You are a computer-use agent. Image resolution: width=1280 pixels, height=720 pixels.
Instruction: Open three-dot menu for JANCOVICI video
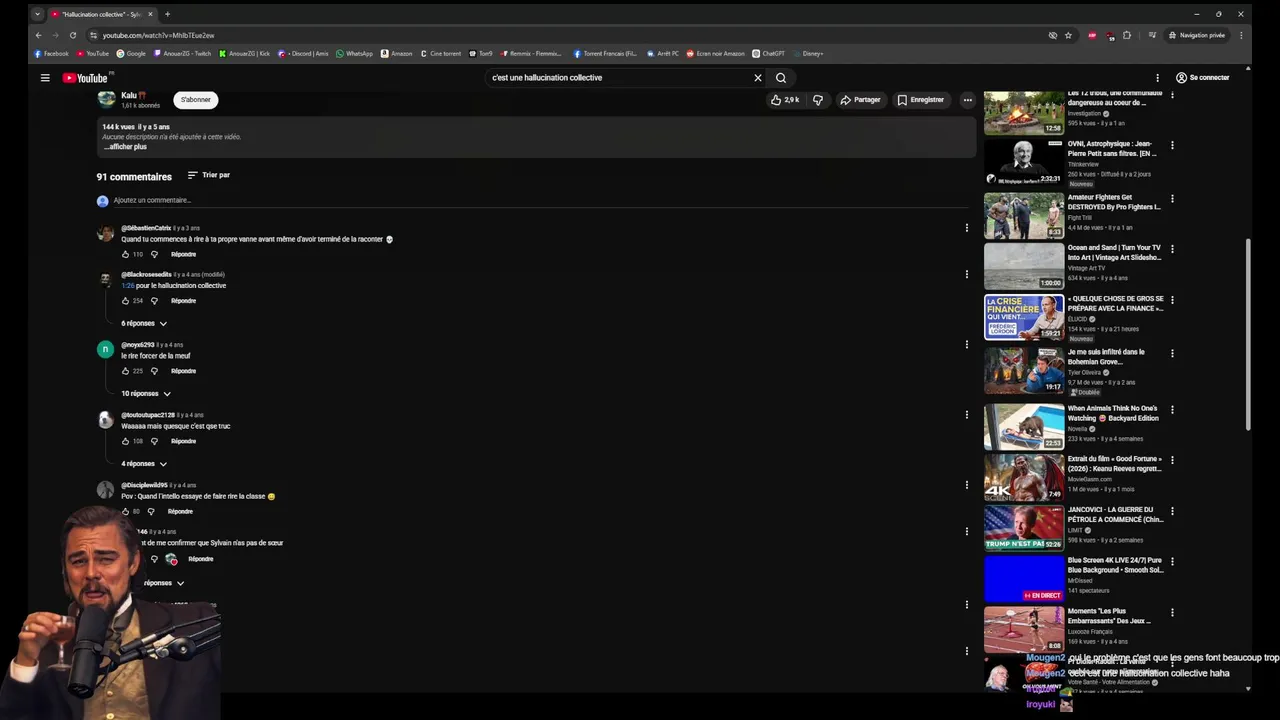pyautogui.click(x=1172, y=511)
